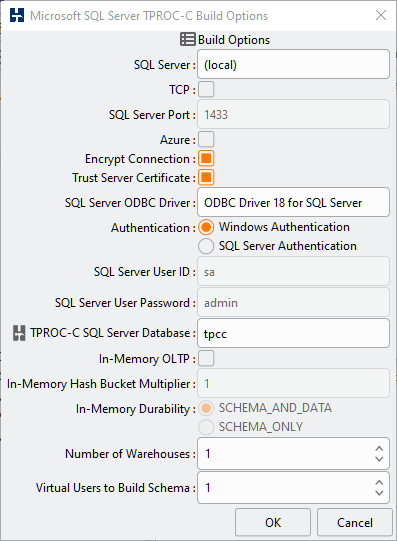The height and width of the screenshot is (541, 397).
Task: Click the Encrypt Connection label
Action: (140, 159)
